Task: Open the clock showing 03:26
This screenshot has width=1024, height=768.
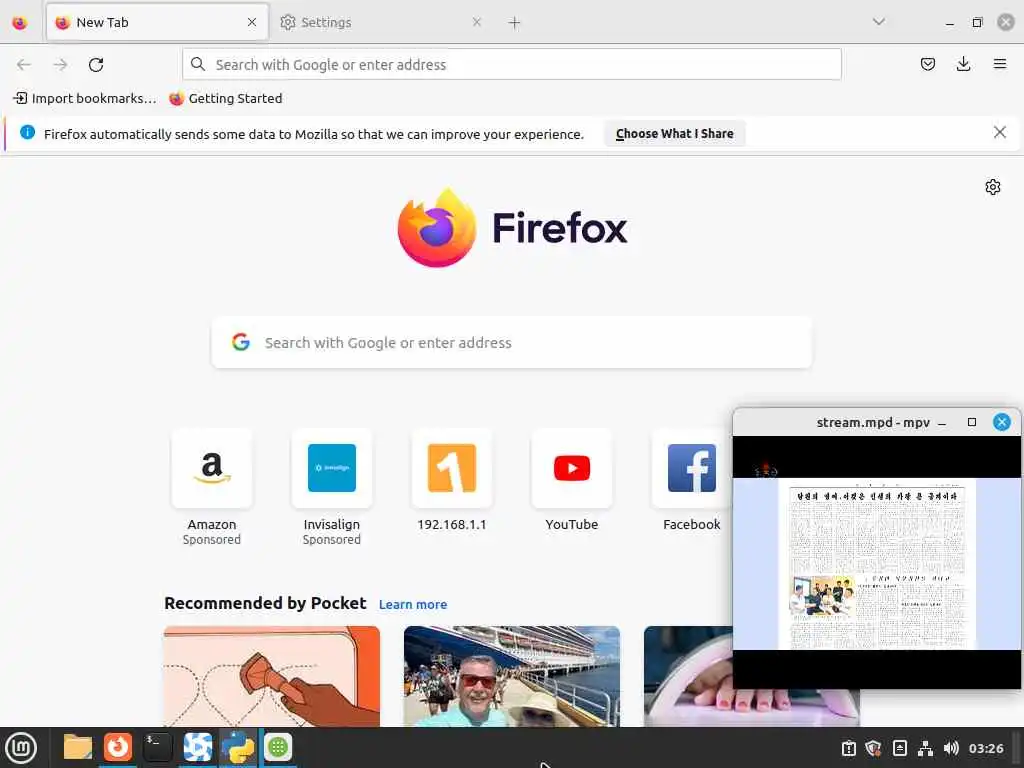Action: click(986, 748)
